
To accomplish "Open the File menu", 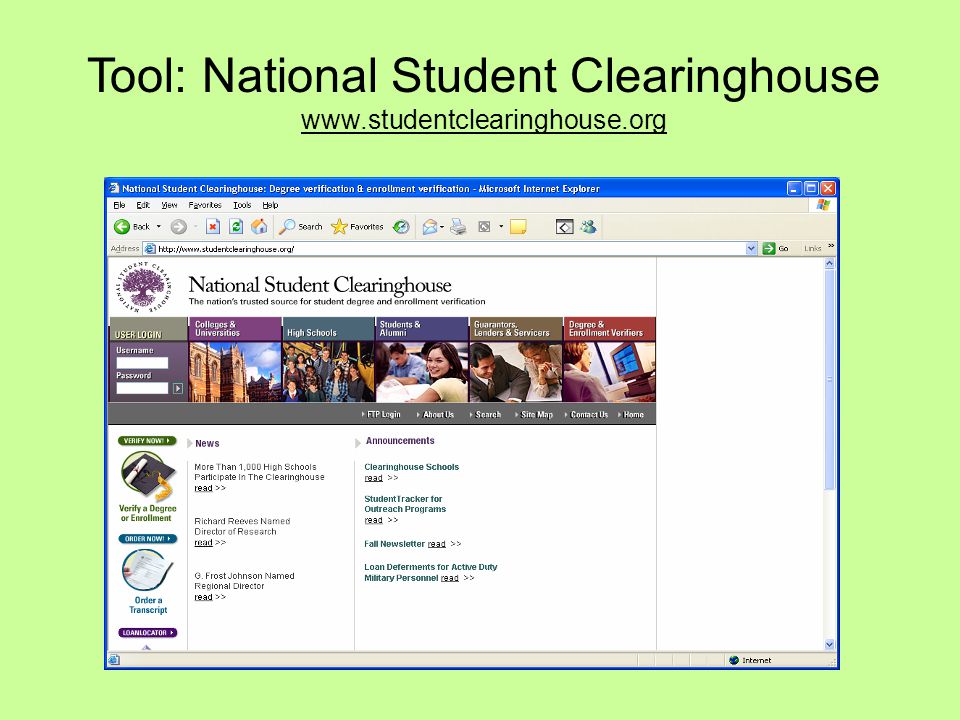I will pyautogui.click(x=119, y=205).
